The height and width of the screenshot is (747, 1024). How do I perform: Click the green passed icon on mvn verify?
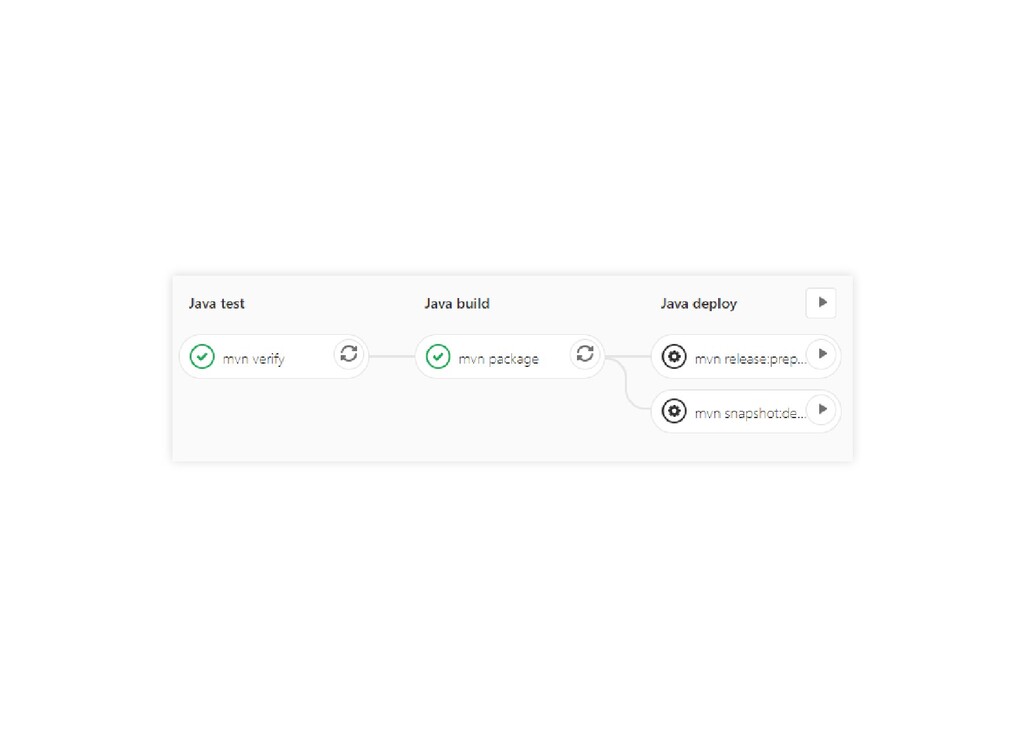coord(202,356)
